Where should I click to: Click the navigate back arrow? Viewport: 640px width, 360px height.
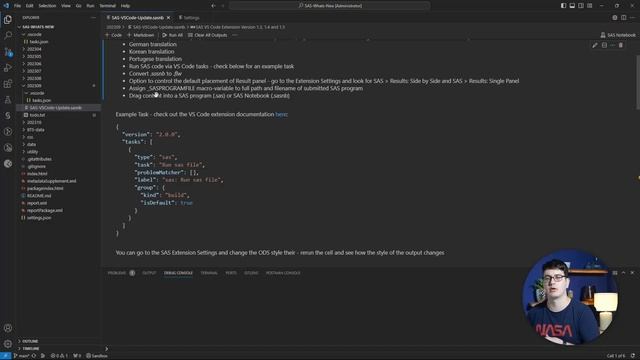213,6
